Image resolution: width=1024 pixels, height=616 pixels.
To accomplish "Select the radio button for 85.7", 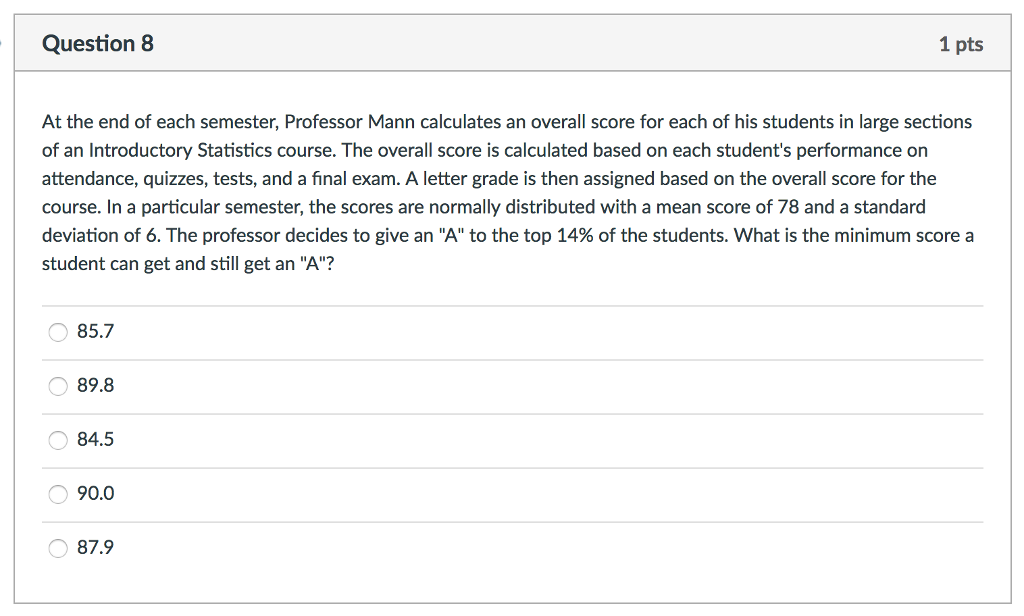I will (x=57, y=332).
